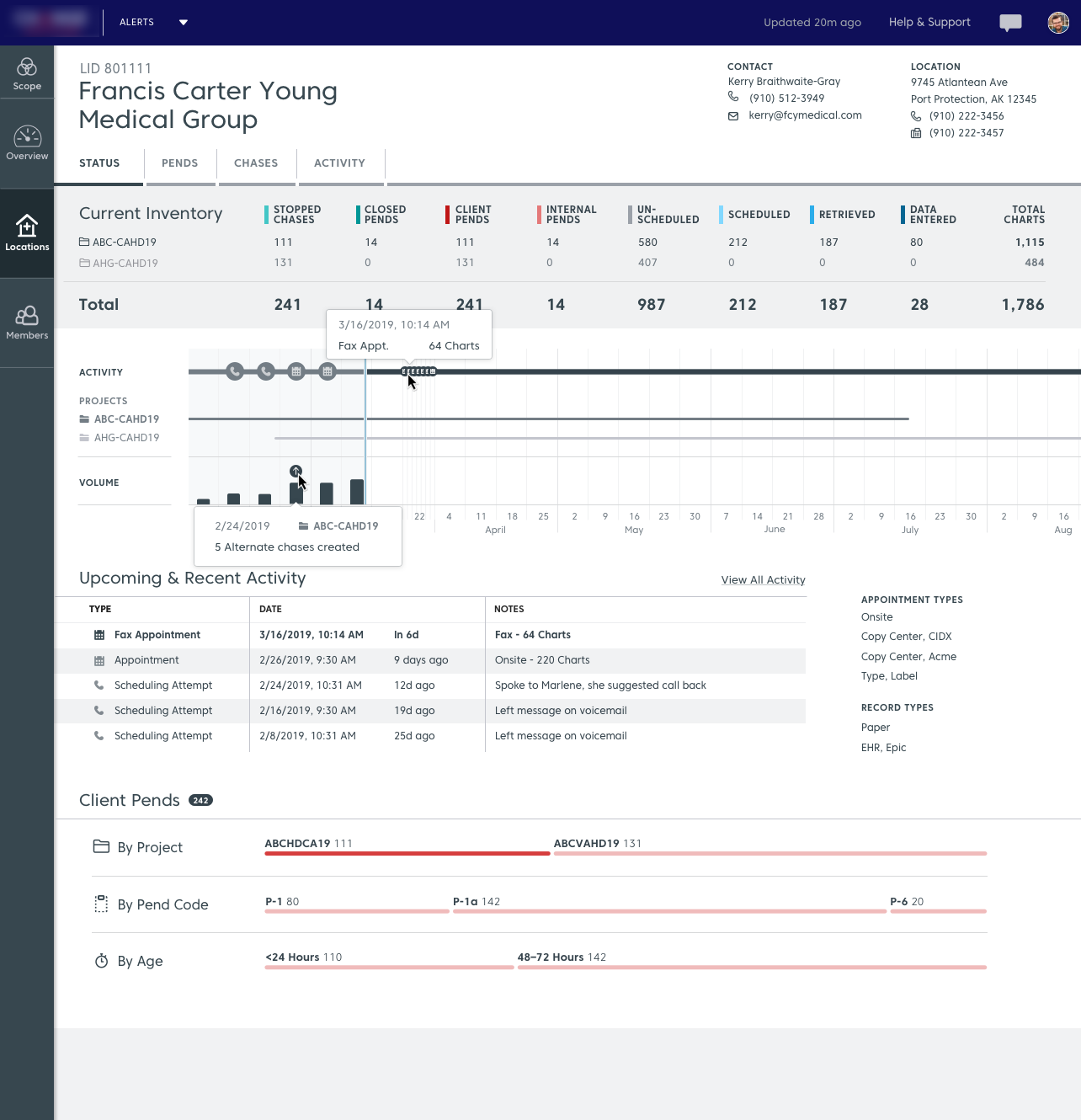This screenshot has width=1081, height=1120.
Task: Click the ABCHDCA19 client pends bar
Action: point(407,853)
